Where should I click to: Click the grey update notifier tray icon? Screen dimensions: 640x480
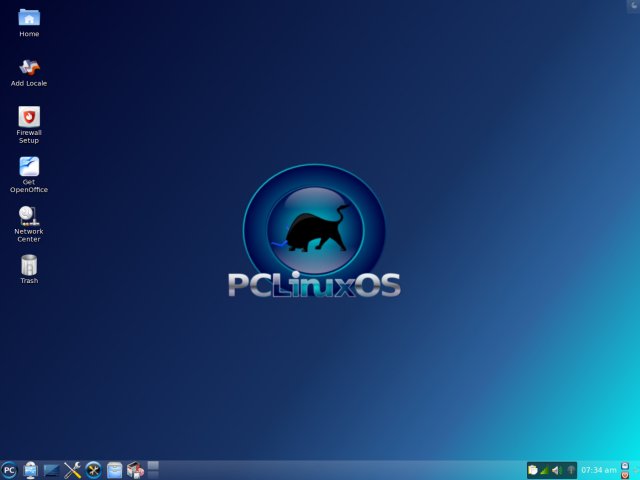click(x=571, y=470)
